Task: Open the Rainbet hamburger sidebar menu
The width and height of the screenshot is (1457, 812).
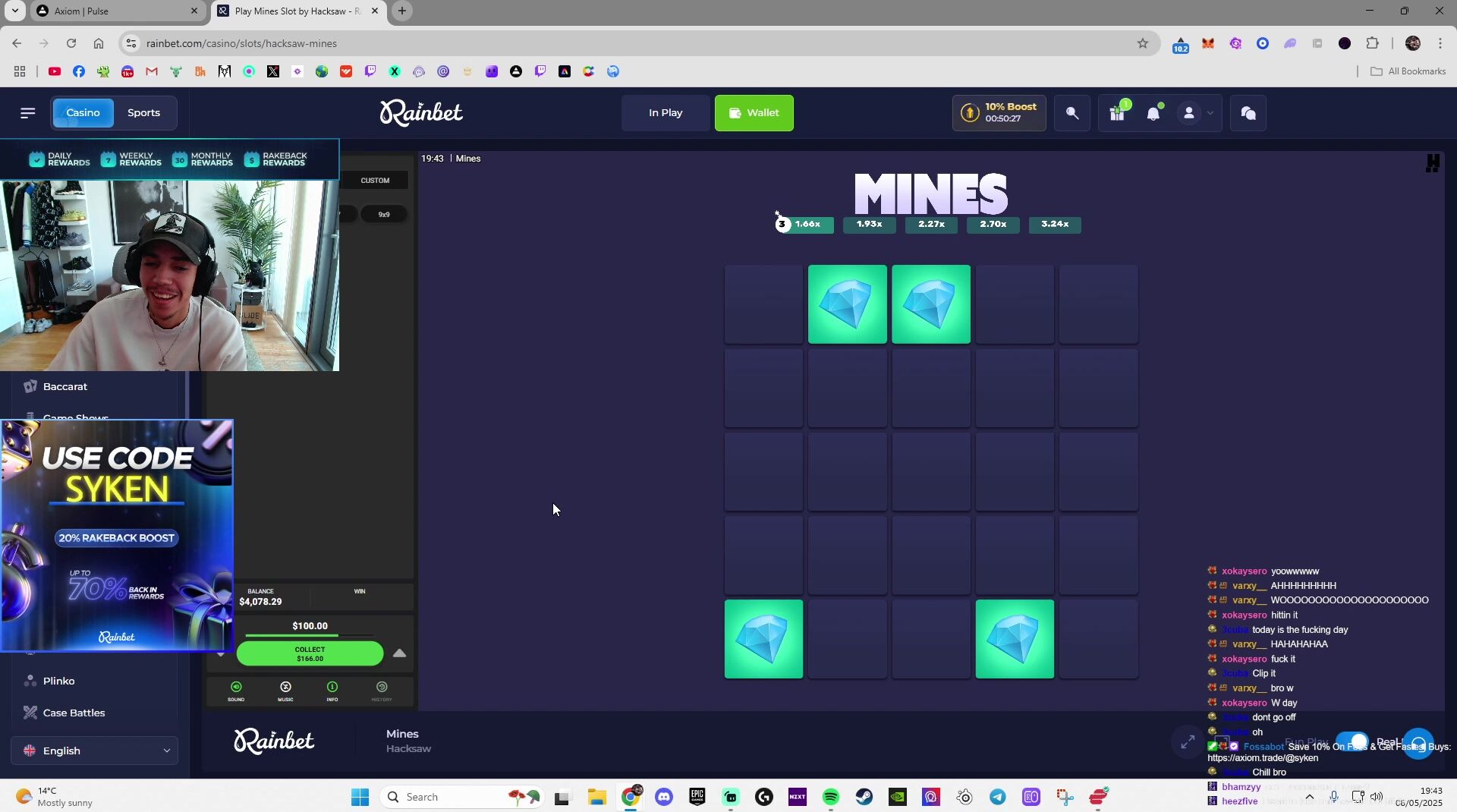Action: [28, 113]
